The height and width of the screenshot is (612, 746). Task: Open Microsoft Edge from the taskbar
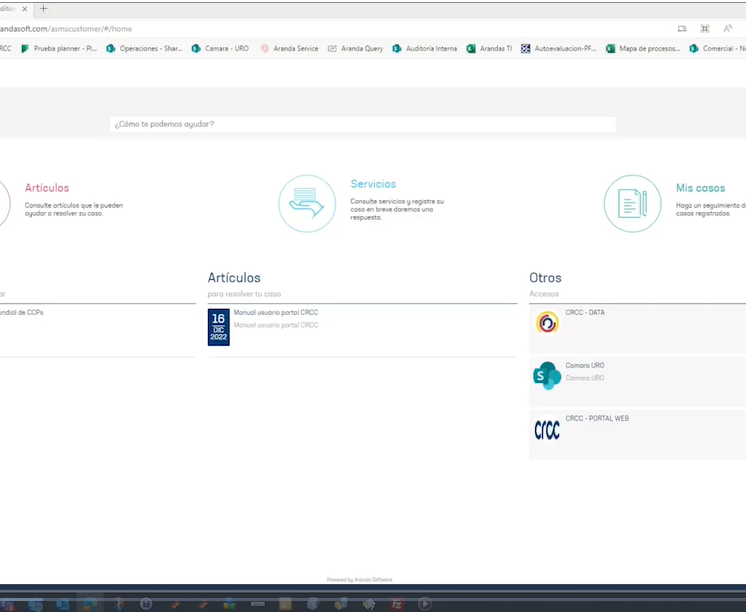89,604
